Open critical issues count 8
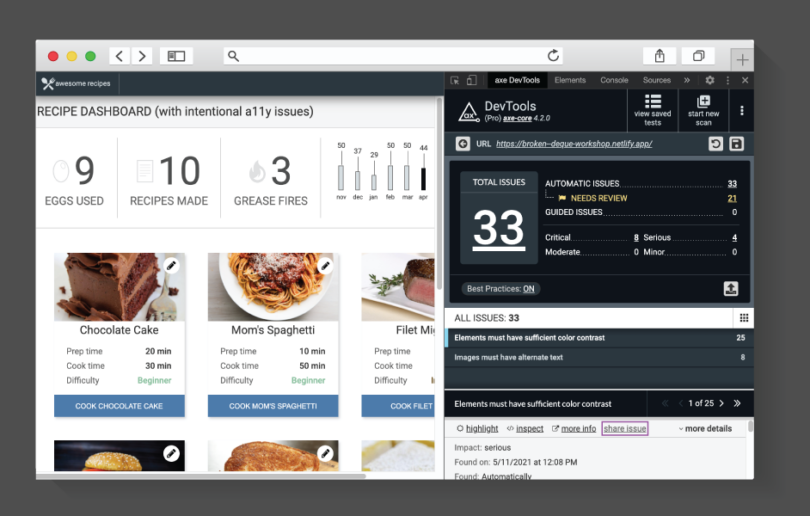 (x=636, y=238)
